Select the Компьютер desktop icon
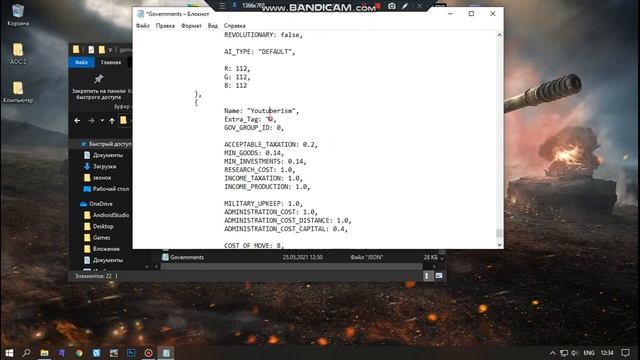This screenshot has height=360, width=640. (x=18, y=92)
